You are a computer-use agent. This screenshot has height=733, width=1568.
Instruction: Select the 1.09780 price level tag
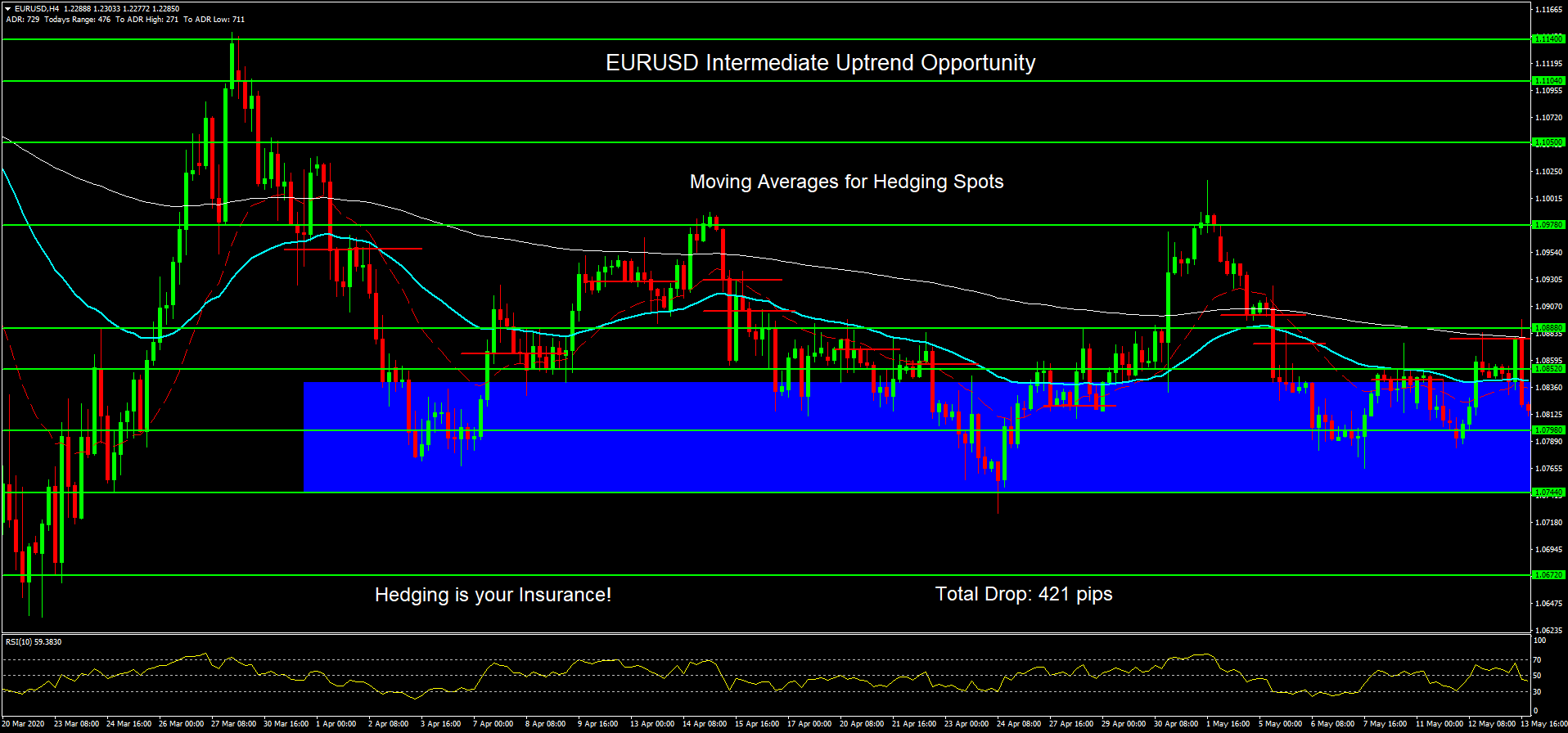1548,224
